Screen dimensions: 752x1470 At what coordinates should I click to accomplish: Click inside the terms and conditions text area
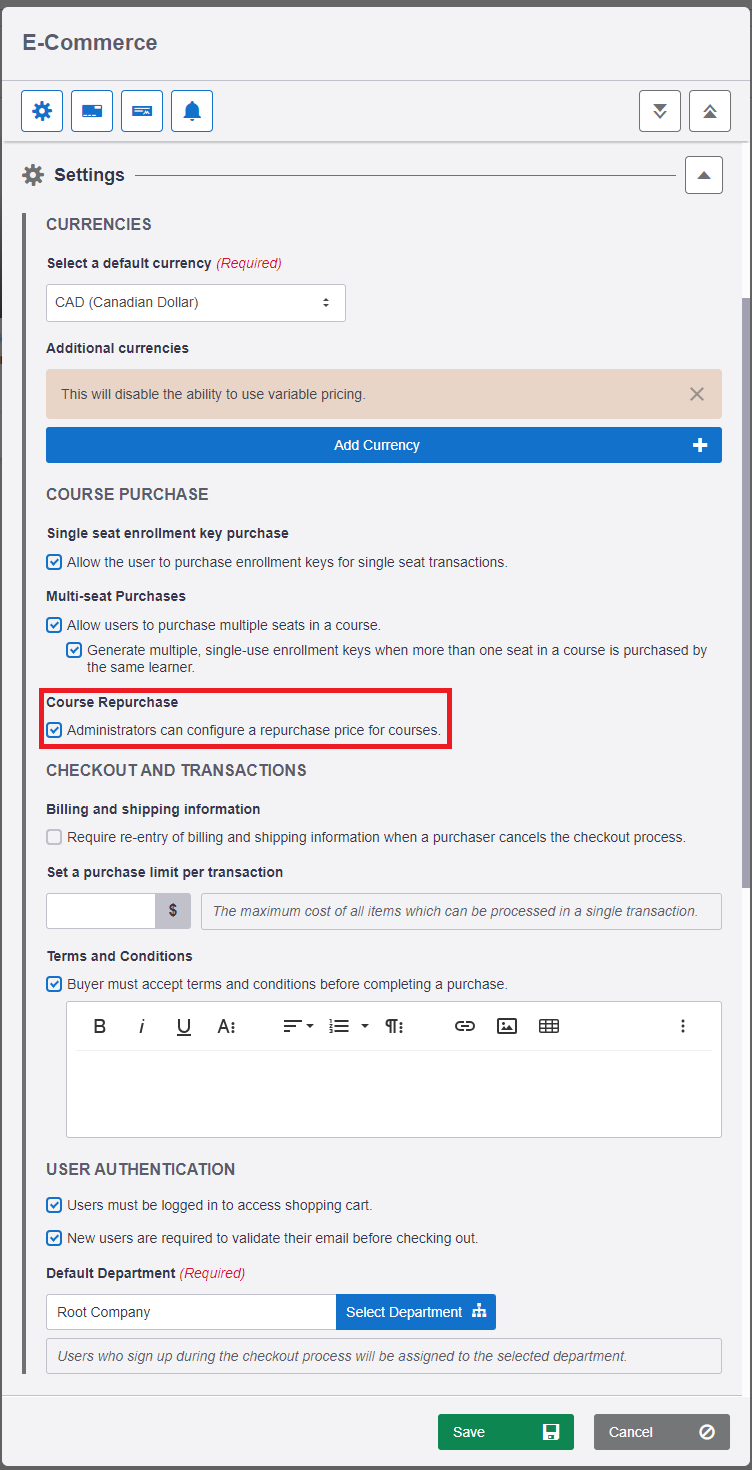[x=394, y=1092]
